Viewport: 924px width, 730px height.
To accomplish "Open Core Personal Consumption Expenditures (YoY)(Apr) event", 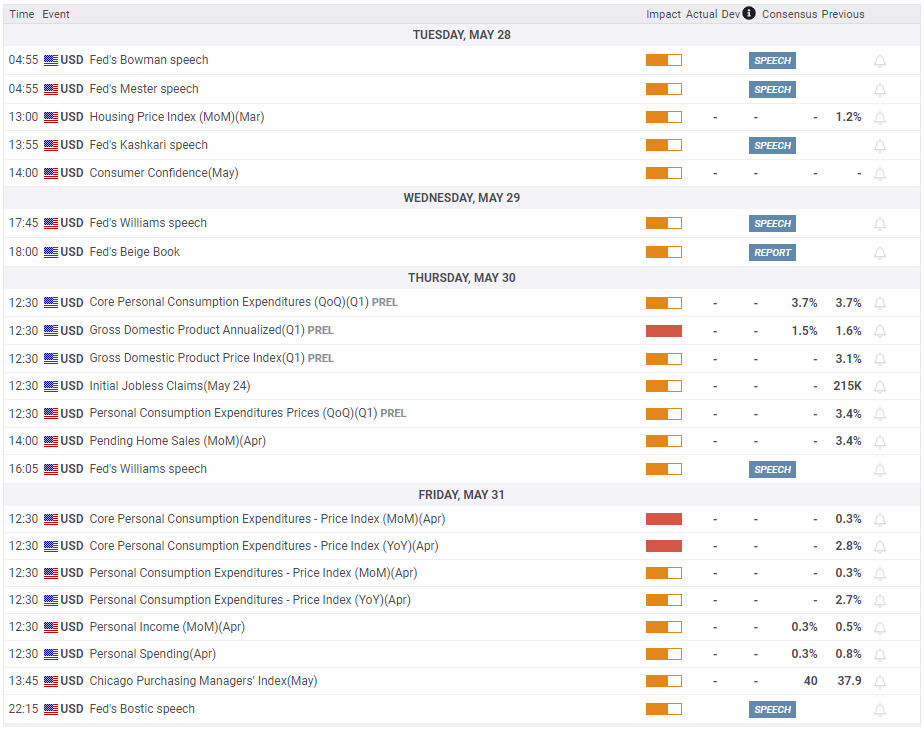I will point(264,546).
